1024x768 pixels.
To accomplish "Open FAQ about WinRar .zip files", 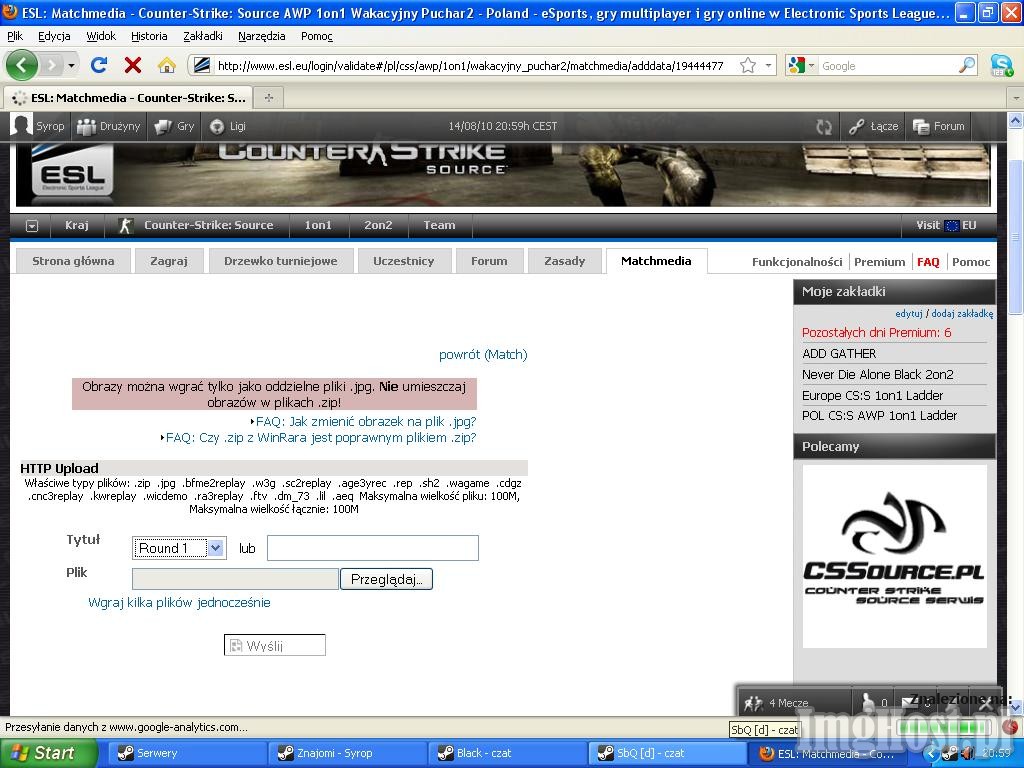I will [321, 438].
